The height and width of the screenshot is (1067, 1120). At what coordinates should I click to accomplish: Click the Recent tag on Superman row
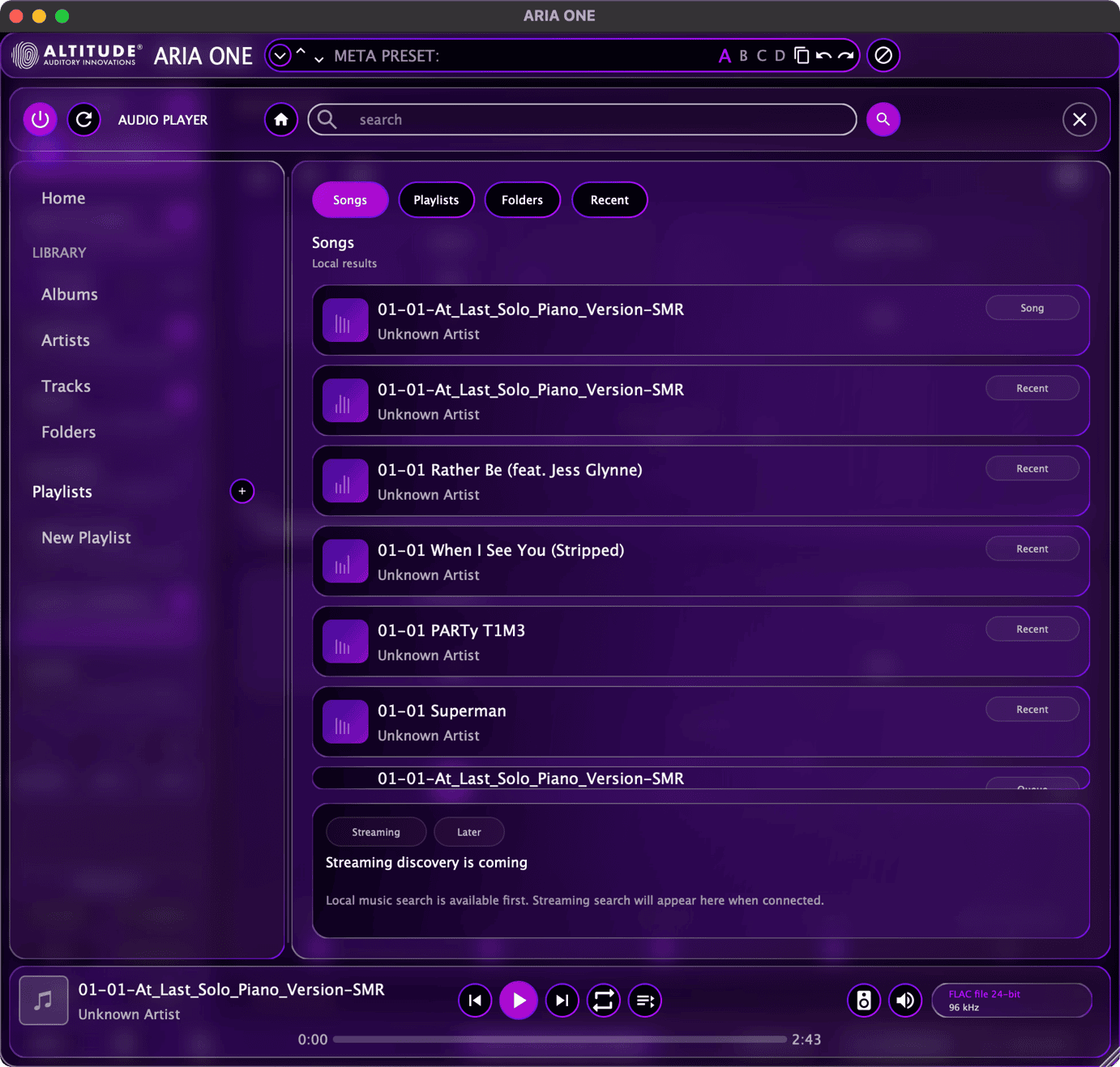coord(1032,709)
